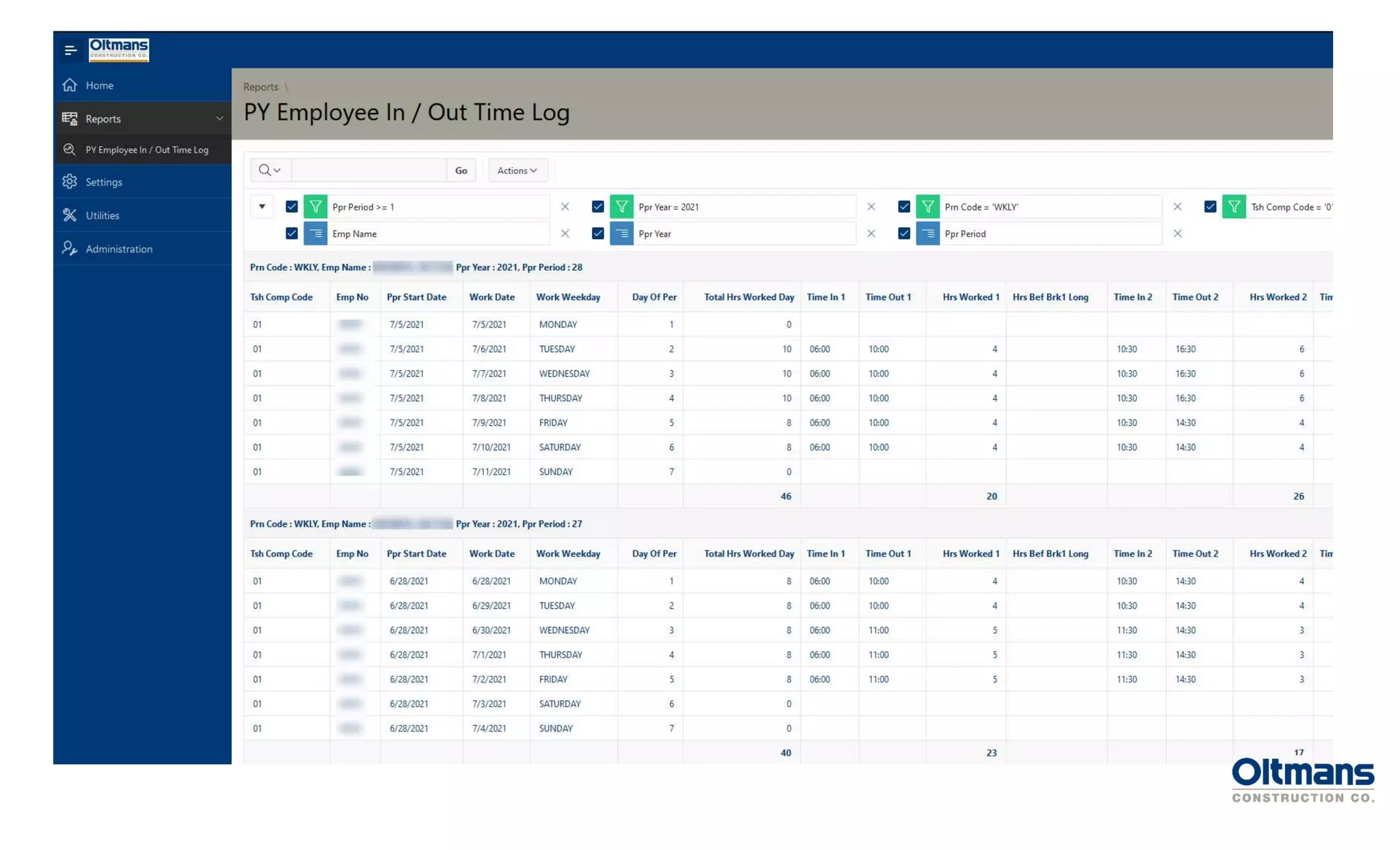
Task: Collapse the filter settings triangle
Action: point(262,207)
